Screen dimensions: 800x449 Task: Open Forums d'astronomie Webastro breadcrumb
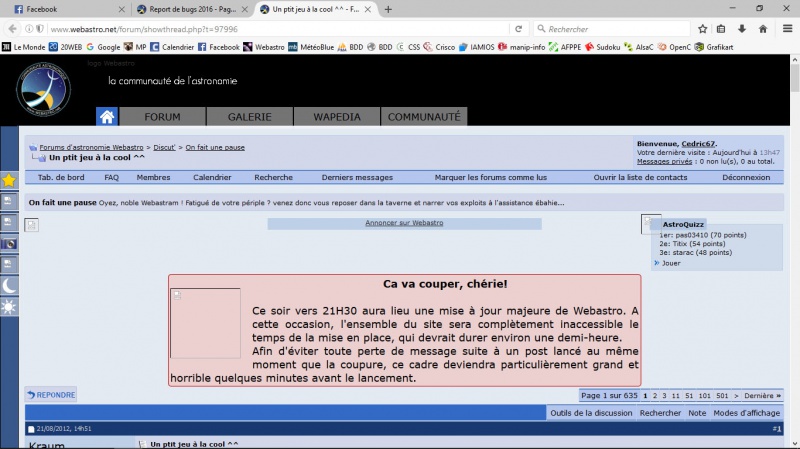91,147
